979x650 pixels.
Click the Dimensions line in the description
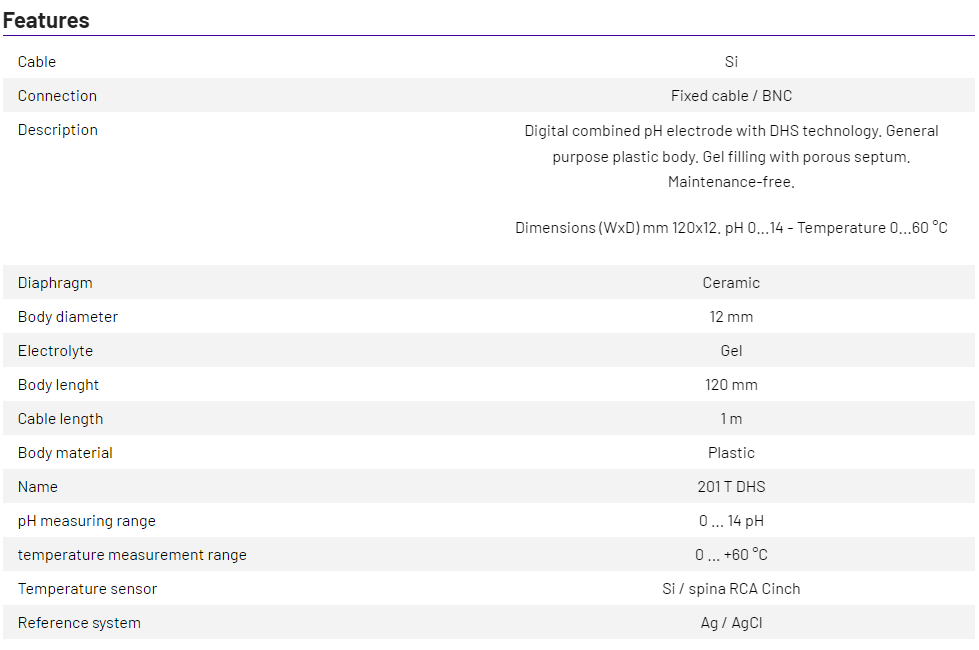point(731,228)
